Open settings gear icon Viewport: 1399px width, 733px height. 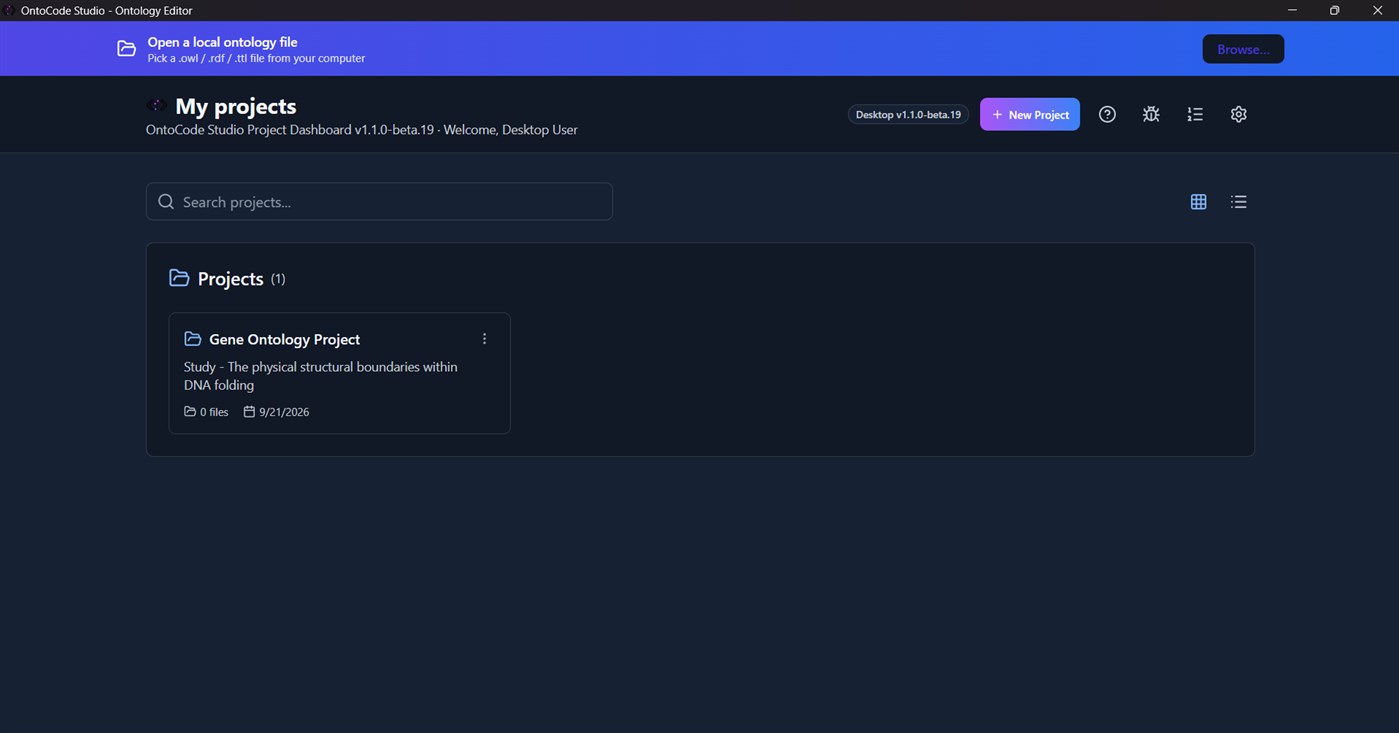tap(1239, 114)
